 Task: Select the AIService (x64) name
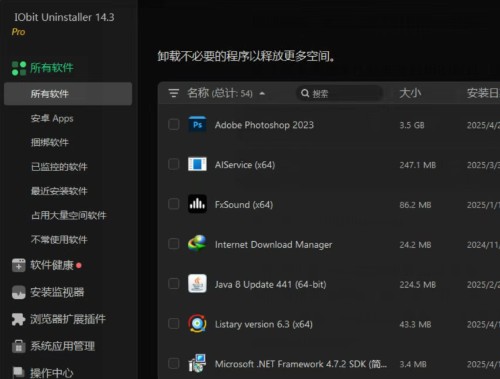coord(245,165)
